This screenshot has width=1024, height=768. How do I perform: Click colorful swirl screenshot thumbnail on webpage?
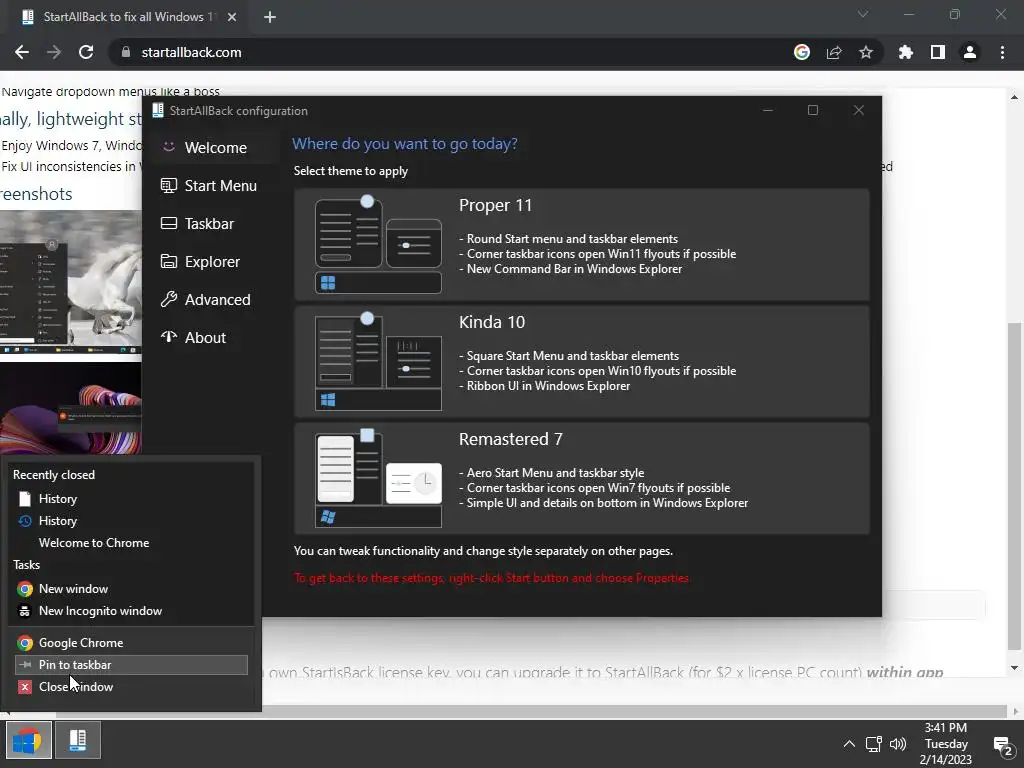tap(71, 408)
